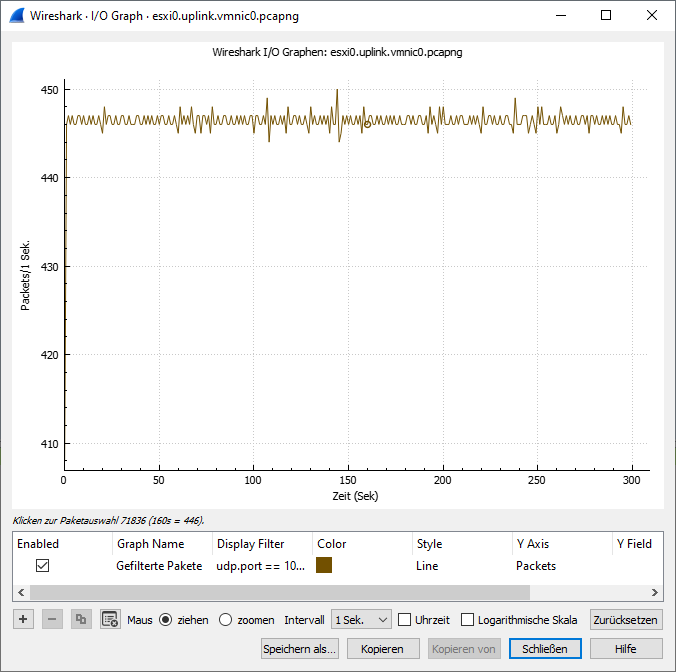
Task: Open Hilfe button
Action: (626, 649)
